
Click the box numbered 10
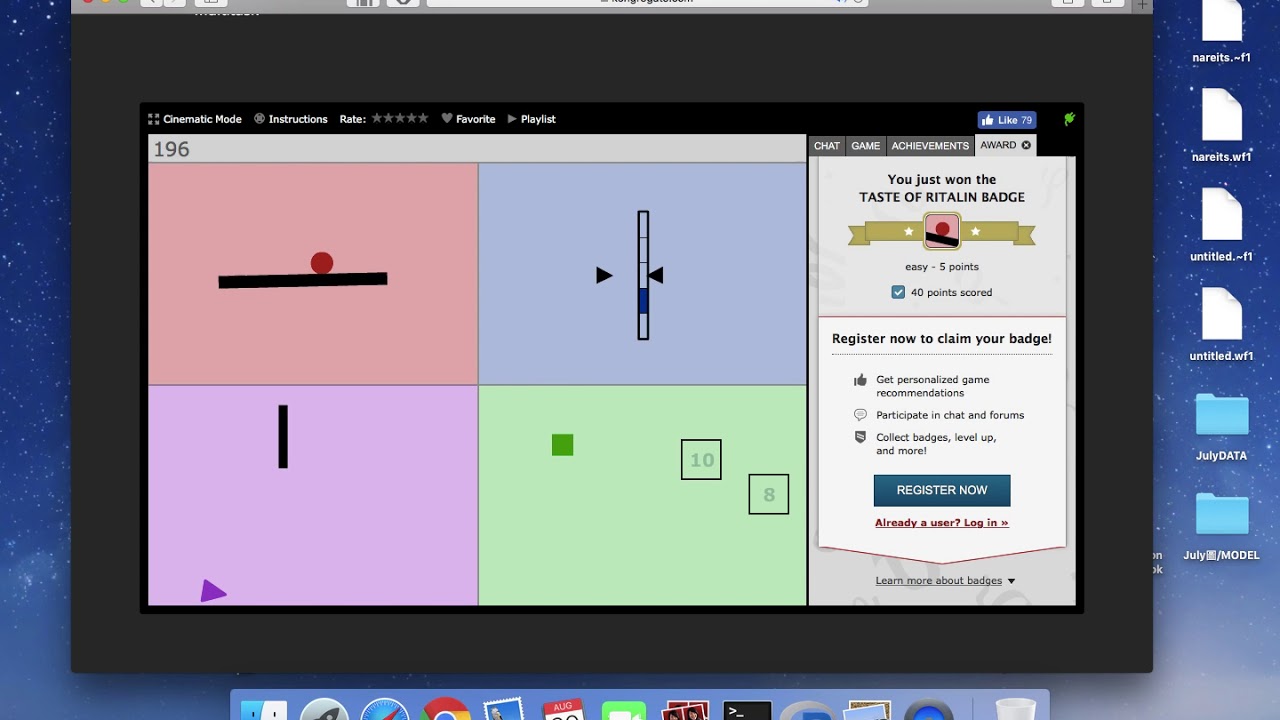(x=701, y=460)
